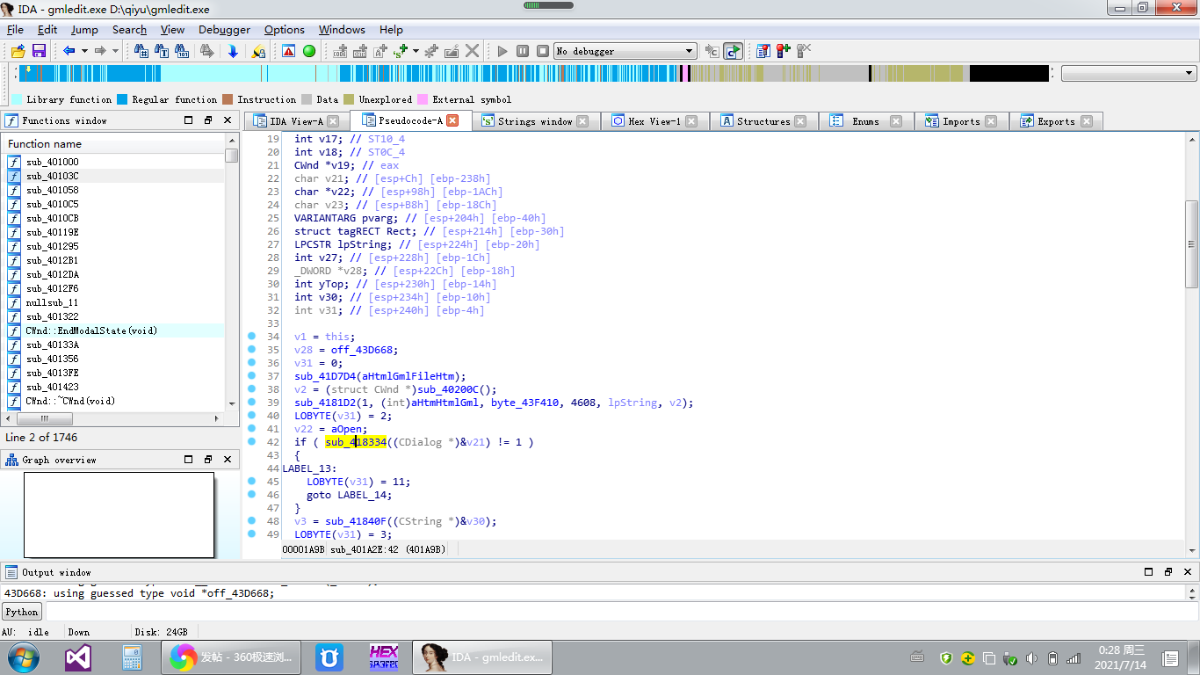This screenshot has height=675, width=1200.
Task: Open Visual Studio from the taskbar
Action: pos(78,657)
